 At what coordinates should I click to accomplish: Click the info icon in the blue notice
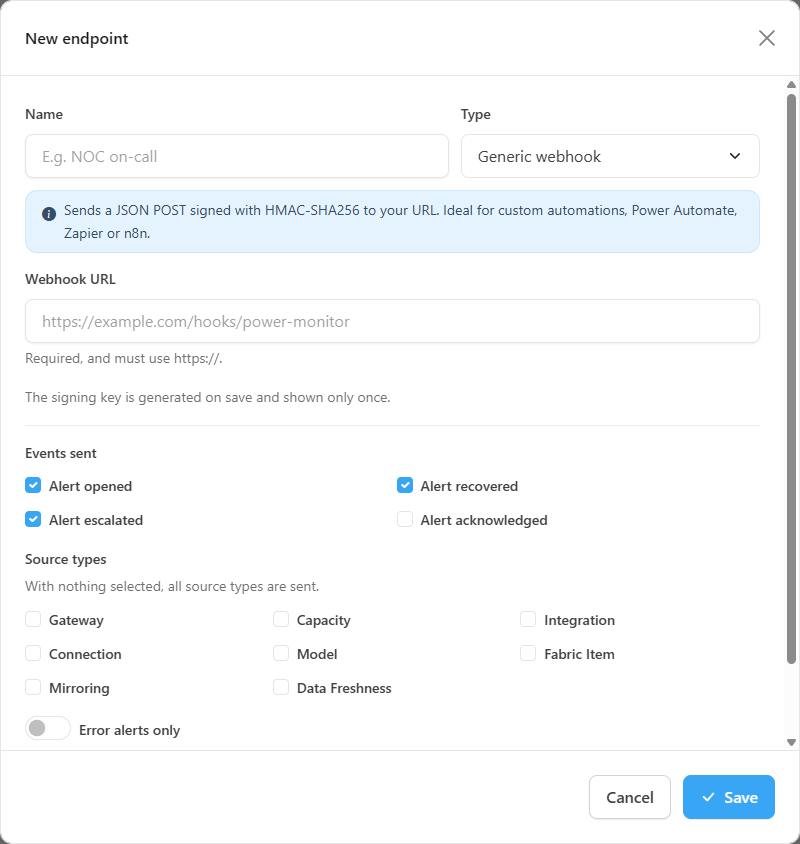(x=49, y=214)
